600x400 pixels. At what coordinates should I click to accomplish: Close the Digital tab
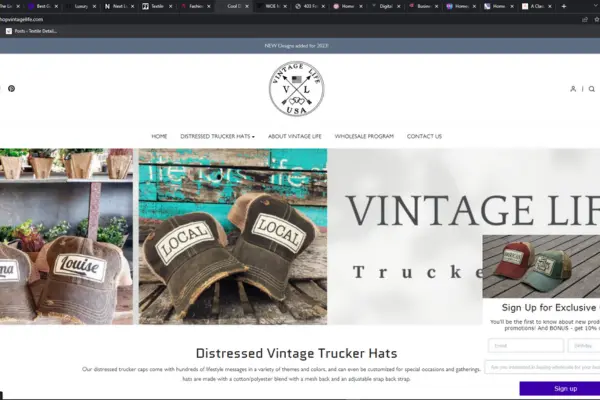click(398, 6)
